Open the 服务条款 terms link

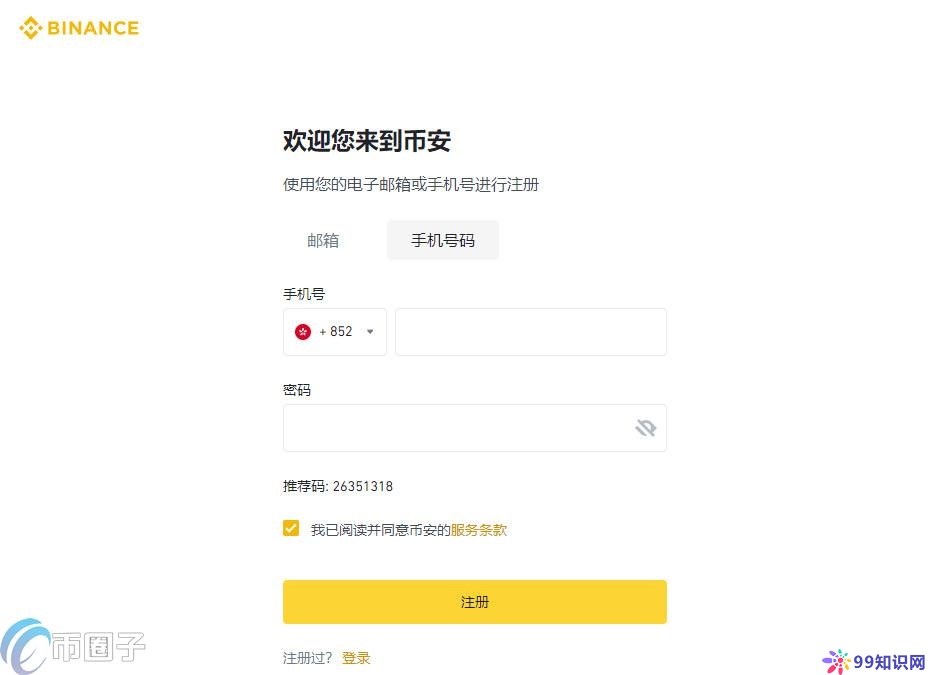(x=479, y=530)
